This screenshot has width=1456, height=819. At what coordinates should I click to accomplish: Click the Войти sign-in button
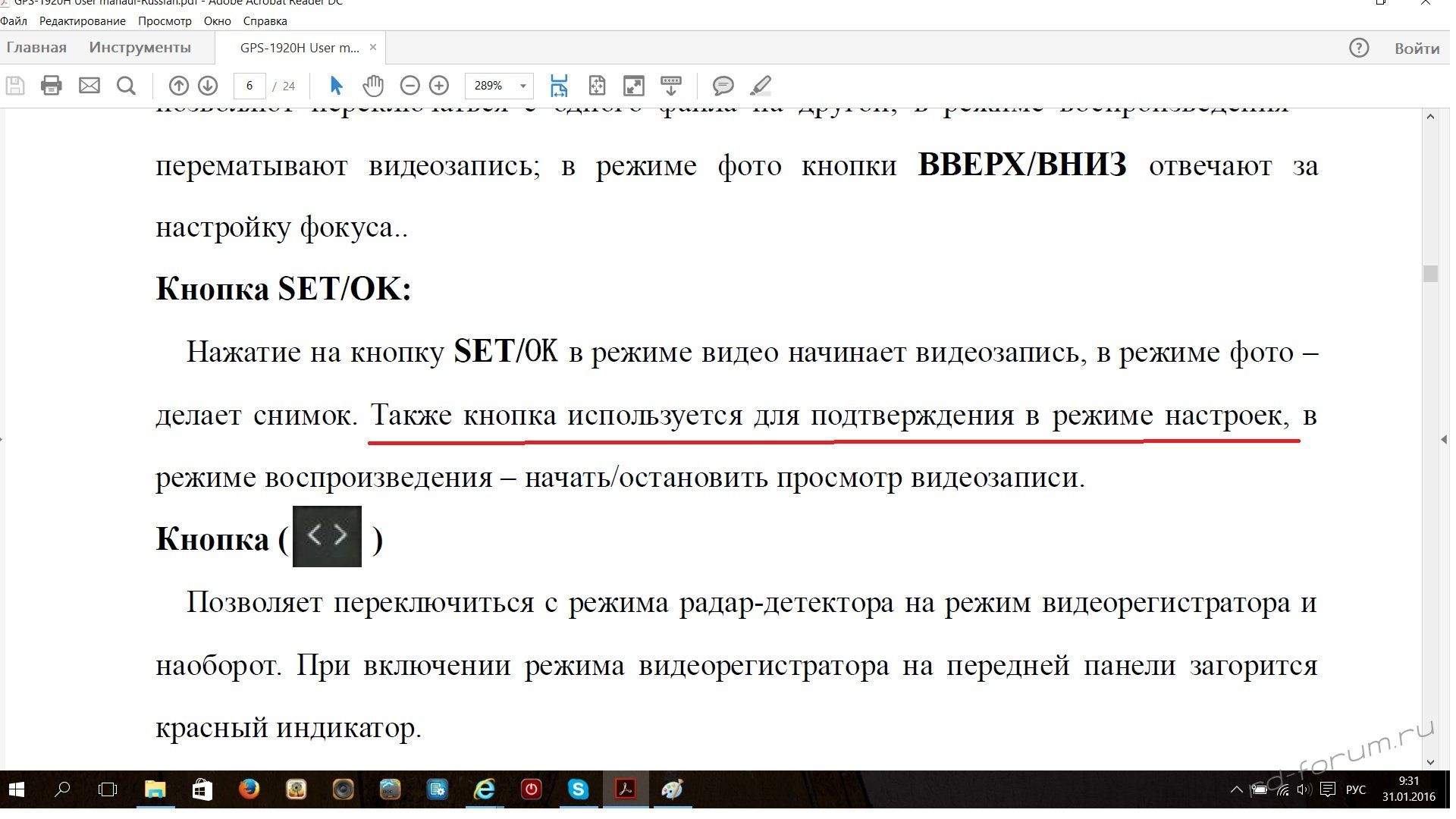(x=1417, y=49)
